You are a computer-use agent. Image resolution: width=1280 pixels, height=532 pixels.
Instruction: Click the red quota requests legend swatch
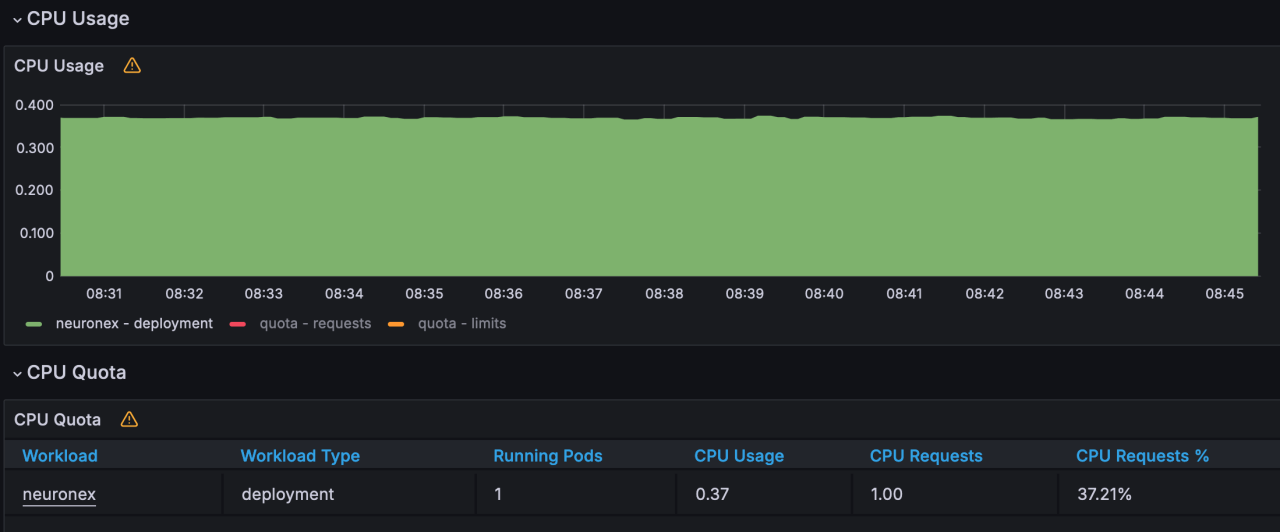point(238,324)
